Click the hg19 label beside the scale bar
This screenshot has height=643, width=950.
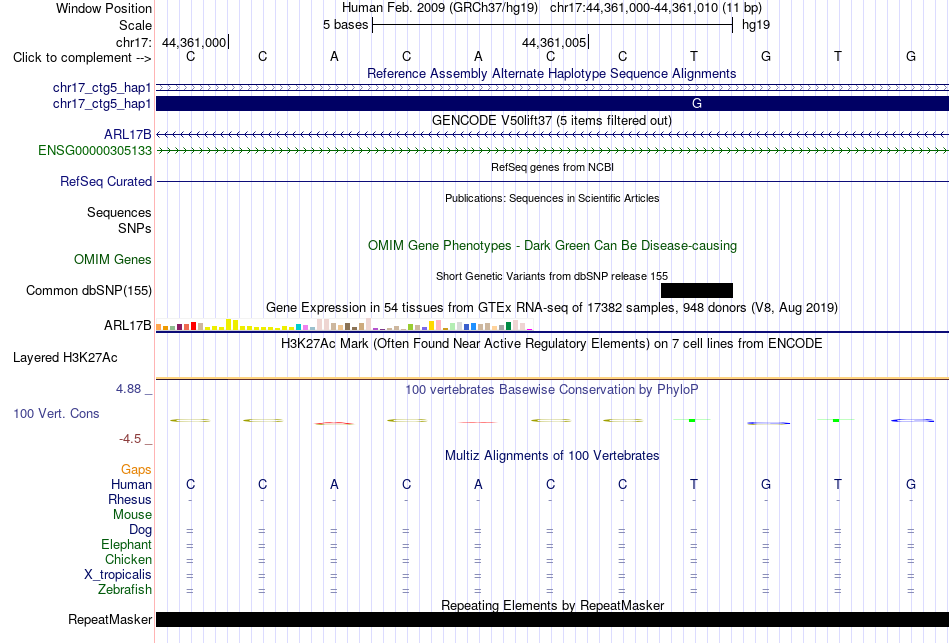click(756, 25)
